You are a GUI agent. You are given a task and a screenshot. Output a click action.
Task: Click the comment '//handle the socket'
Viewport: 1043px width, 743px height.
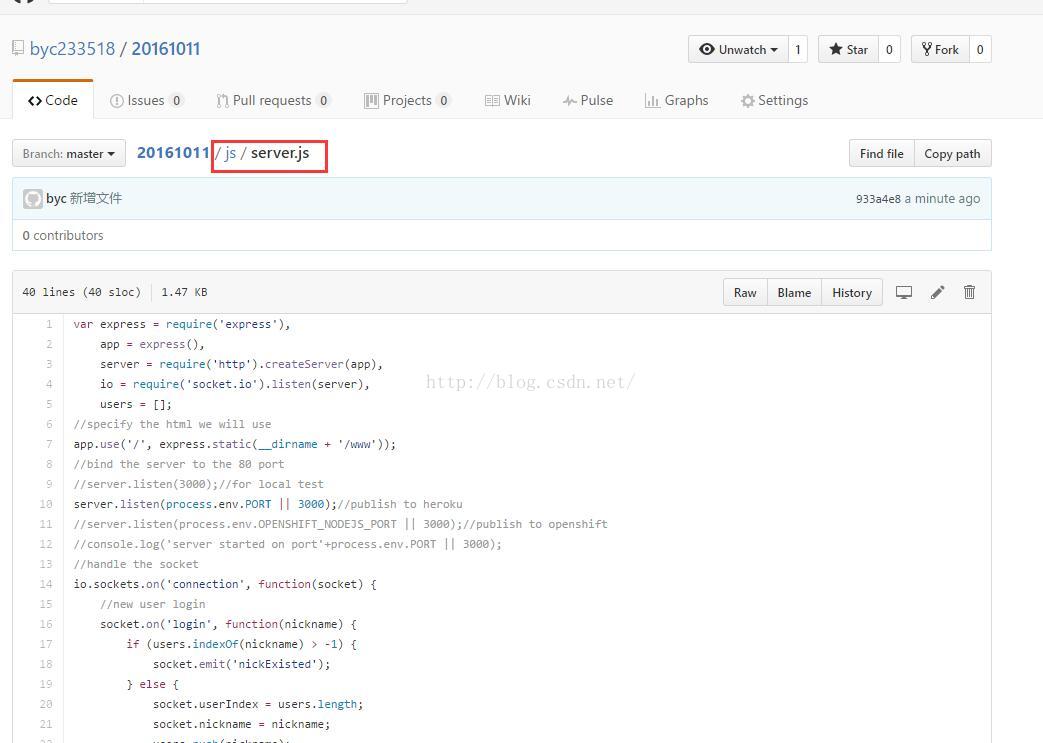point(136,564)
